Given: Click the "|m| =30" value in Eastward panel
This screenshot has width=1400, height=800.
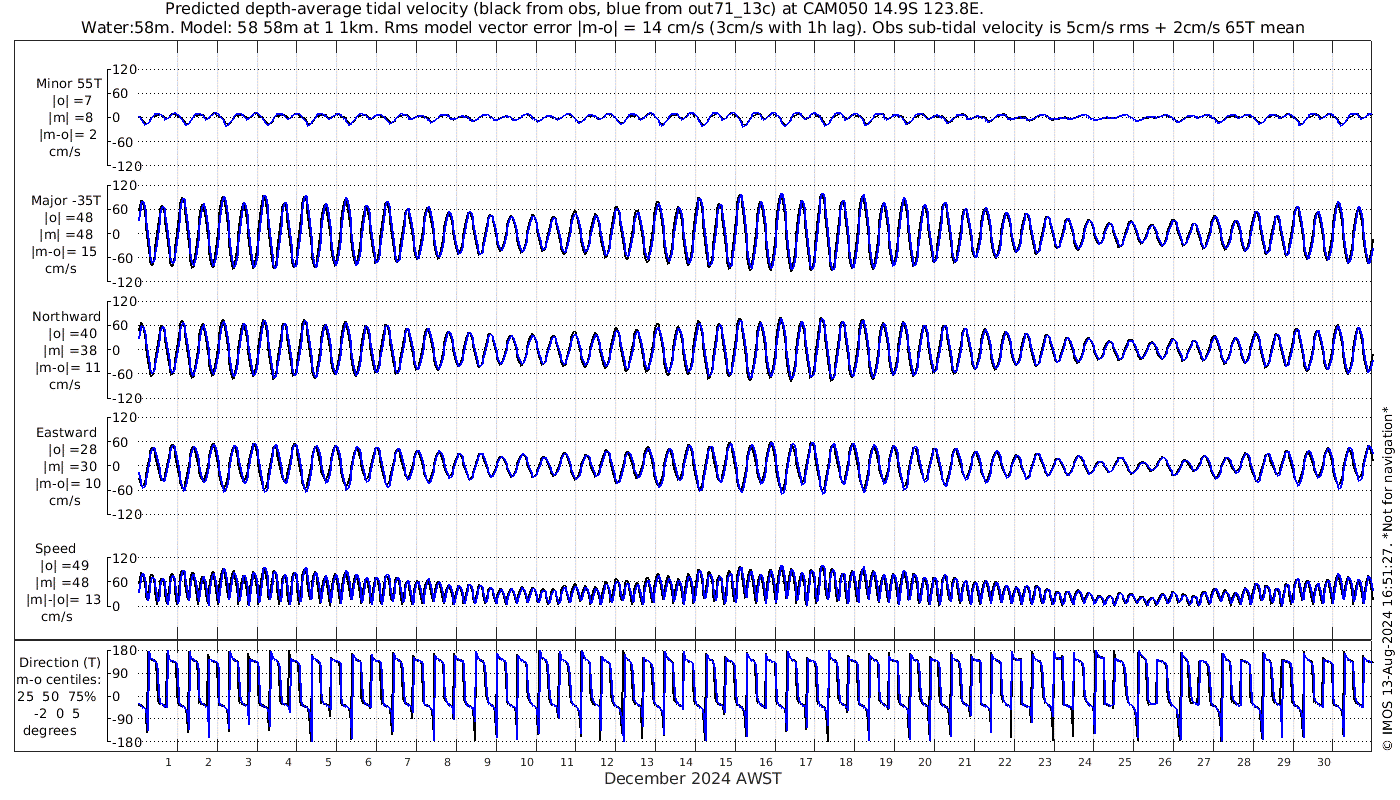Looking at the screenshot, I should [x=70, y=467].
